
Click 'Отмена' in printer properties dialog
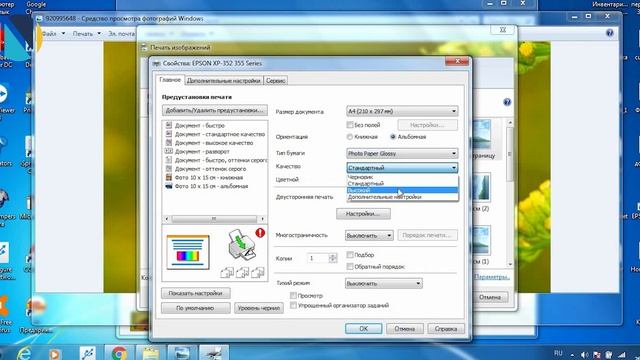coord(404,329)
